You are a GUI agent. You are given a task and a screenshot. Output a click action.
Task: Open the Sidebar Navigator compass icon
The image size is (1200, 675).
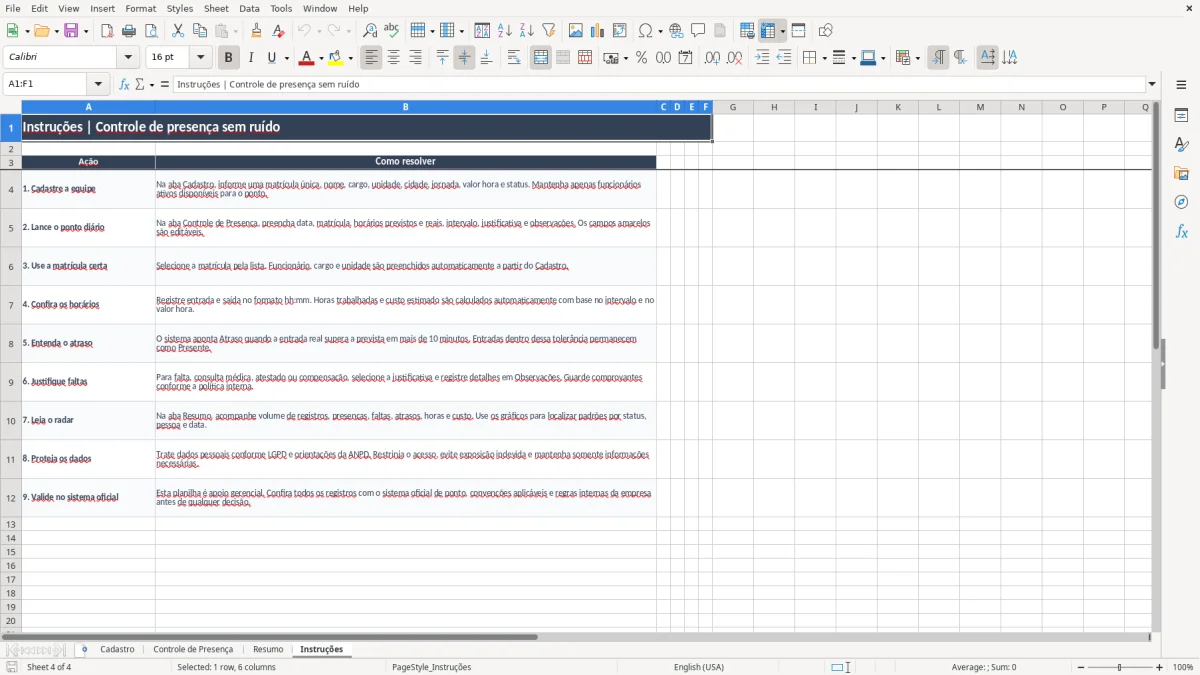pos(1181,202)
